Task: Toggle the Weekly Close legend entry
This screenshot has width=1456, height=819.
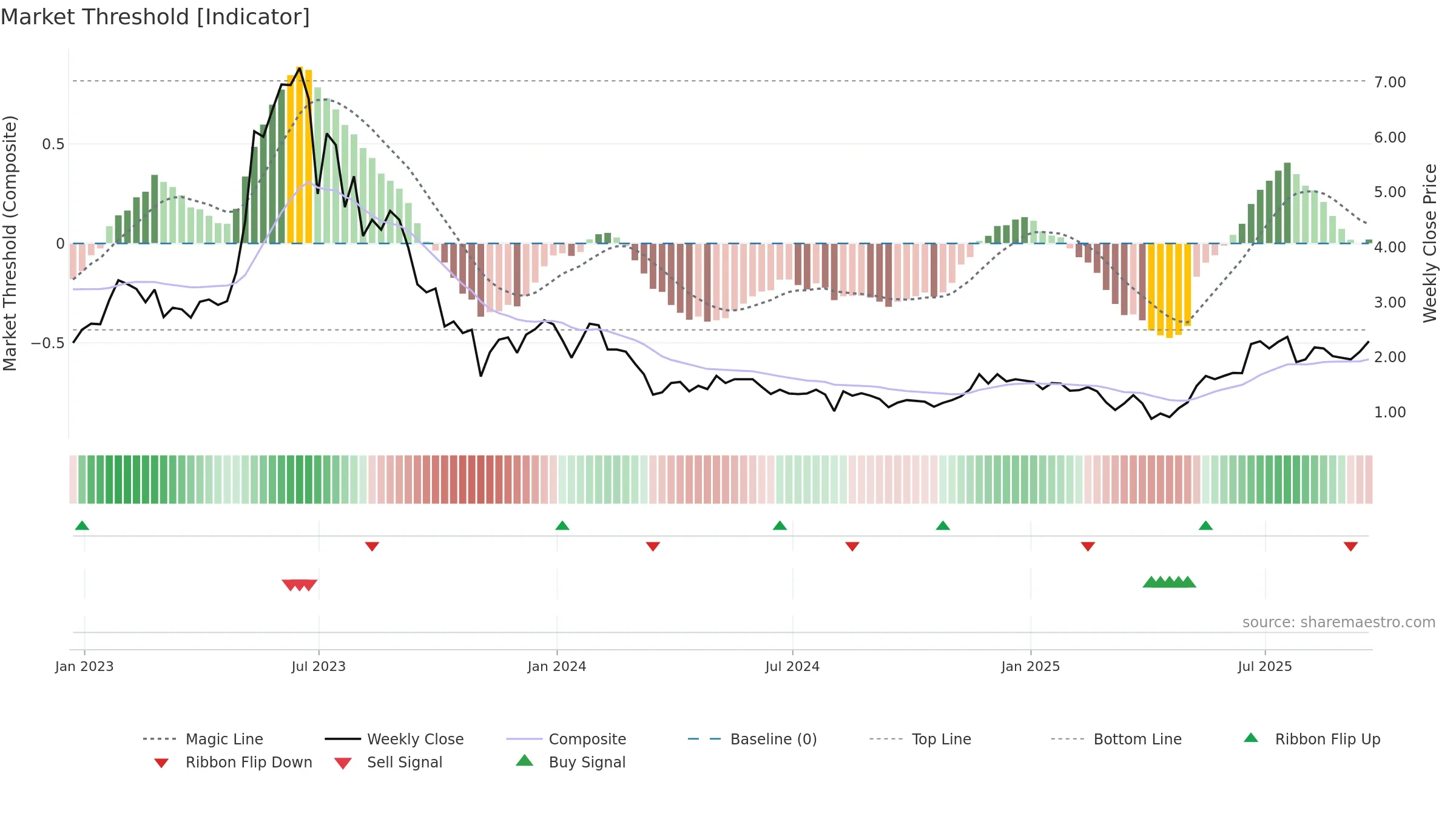Action: 394,739
